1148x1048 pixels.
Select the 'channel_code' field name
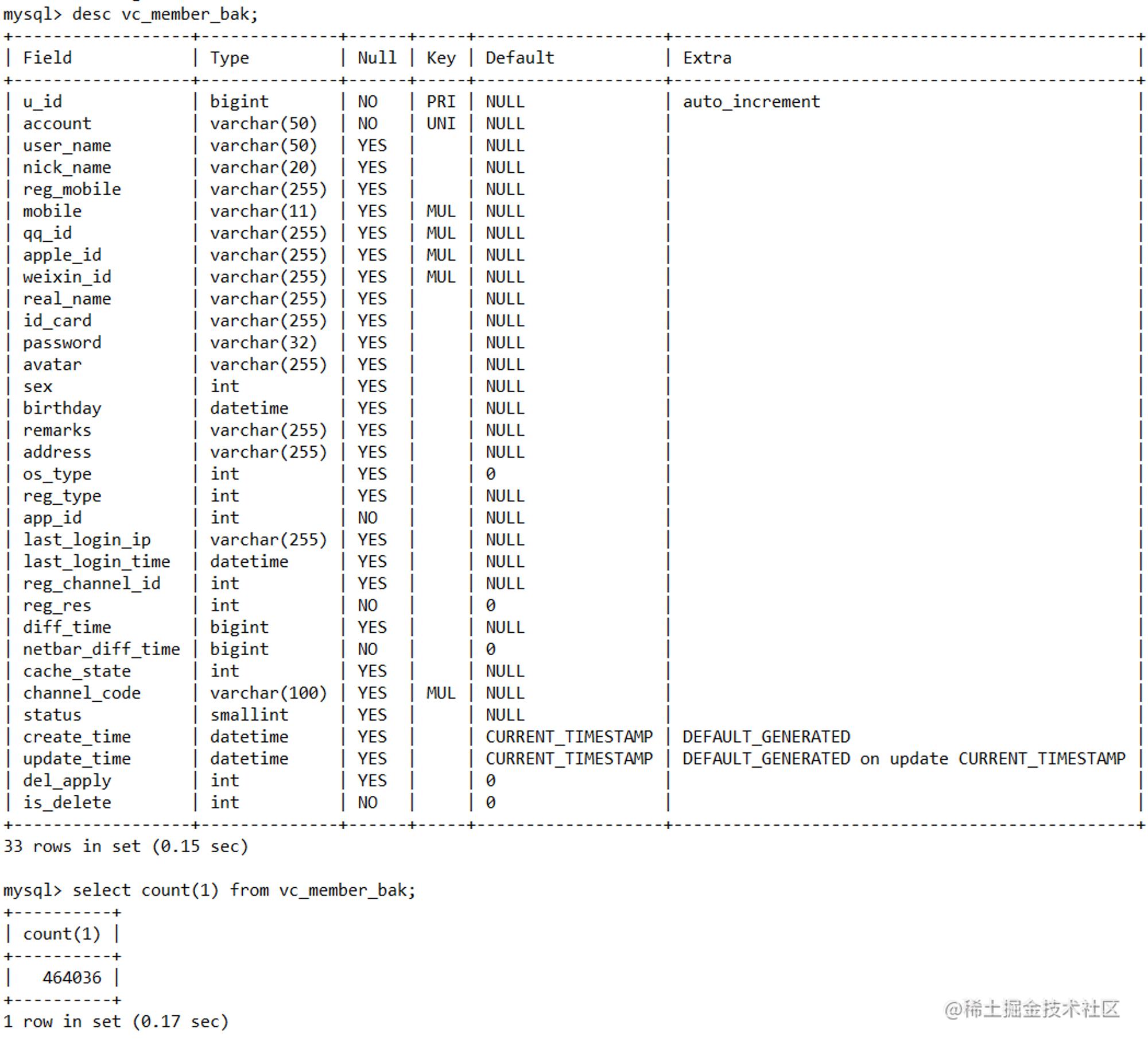tap(82, 693)
